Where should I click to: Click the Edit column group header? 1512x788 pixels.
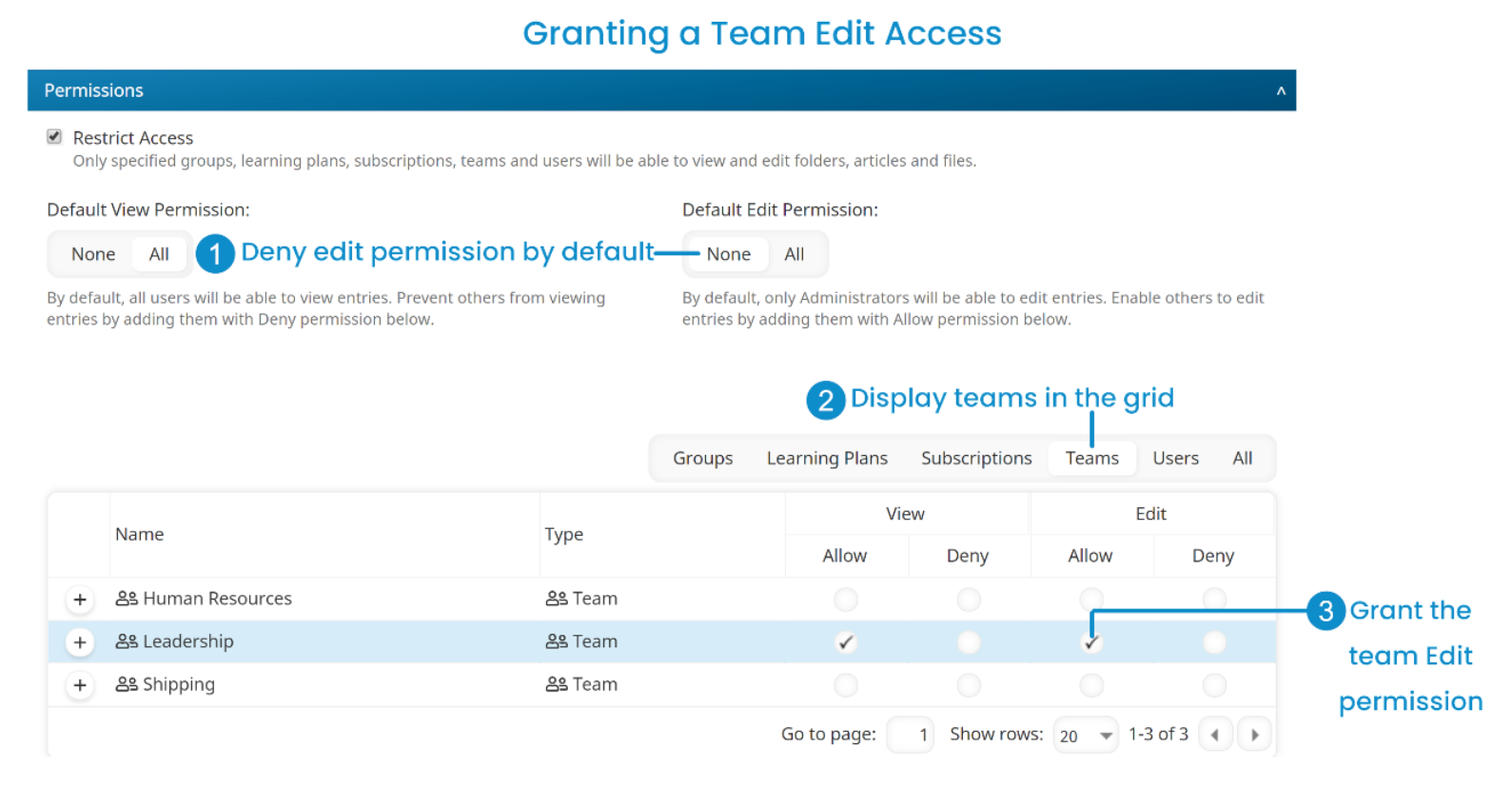(x=1151, y=514)
